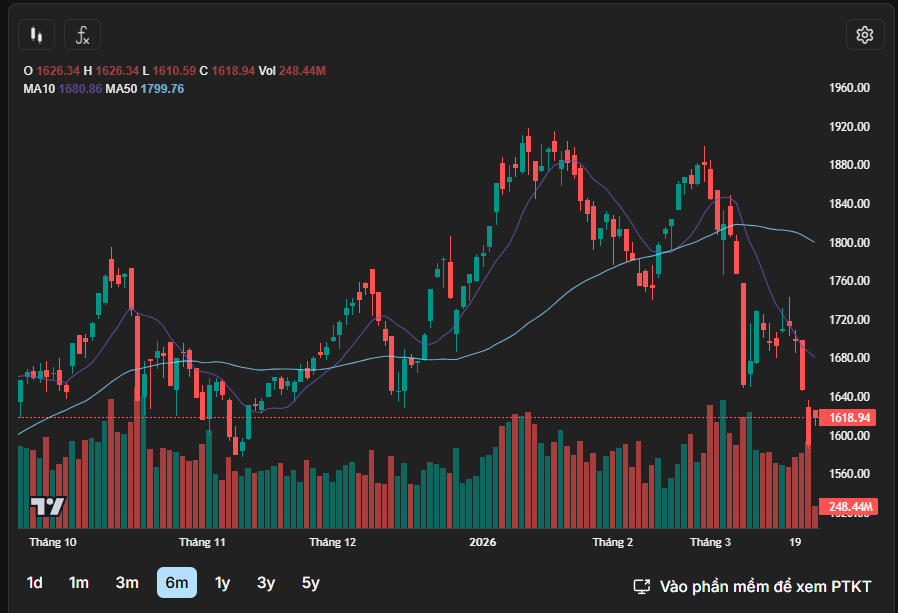
Task: Open the candlestick chart type selector
Action: (x=37, y=35)
